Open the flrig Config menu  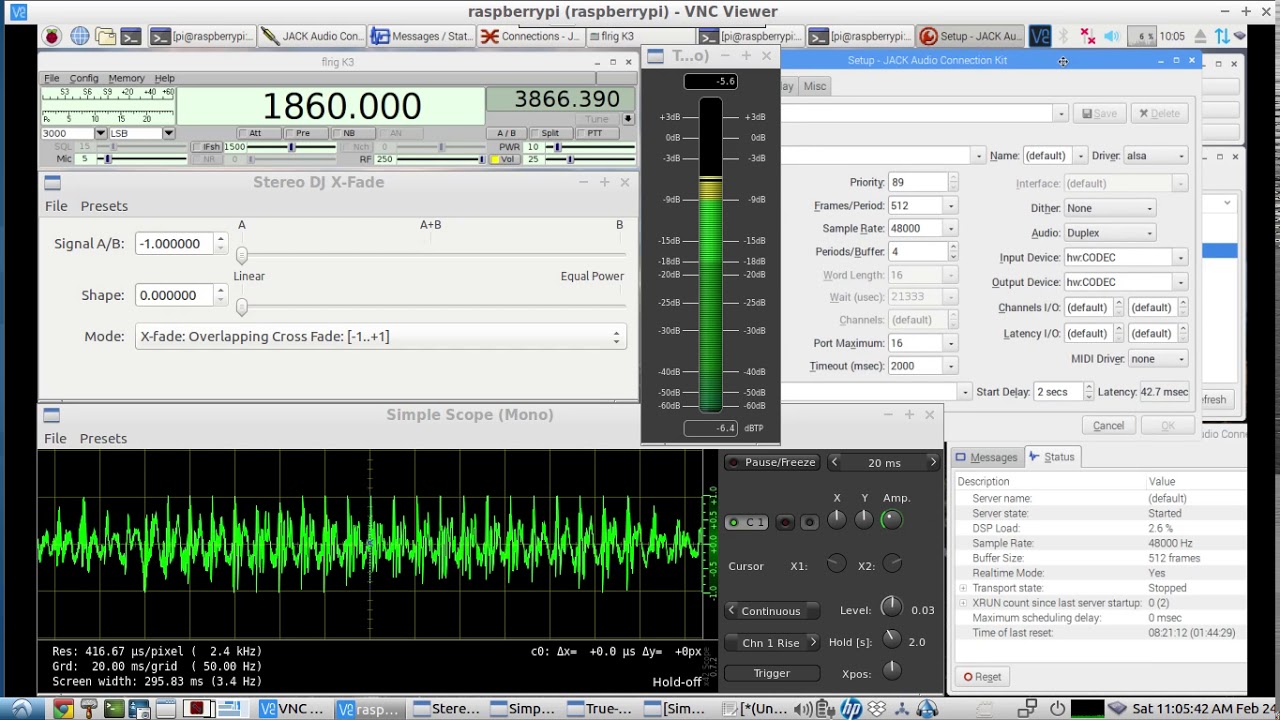(x=84, y=78)
